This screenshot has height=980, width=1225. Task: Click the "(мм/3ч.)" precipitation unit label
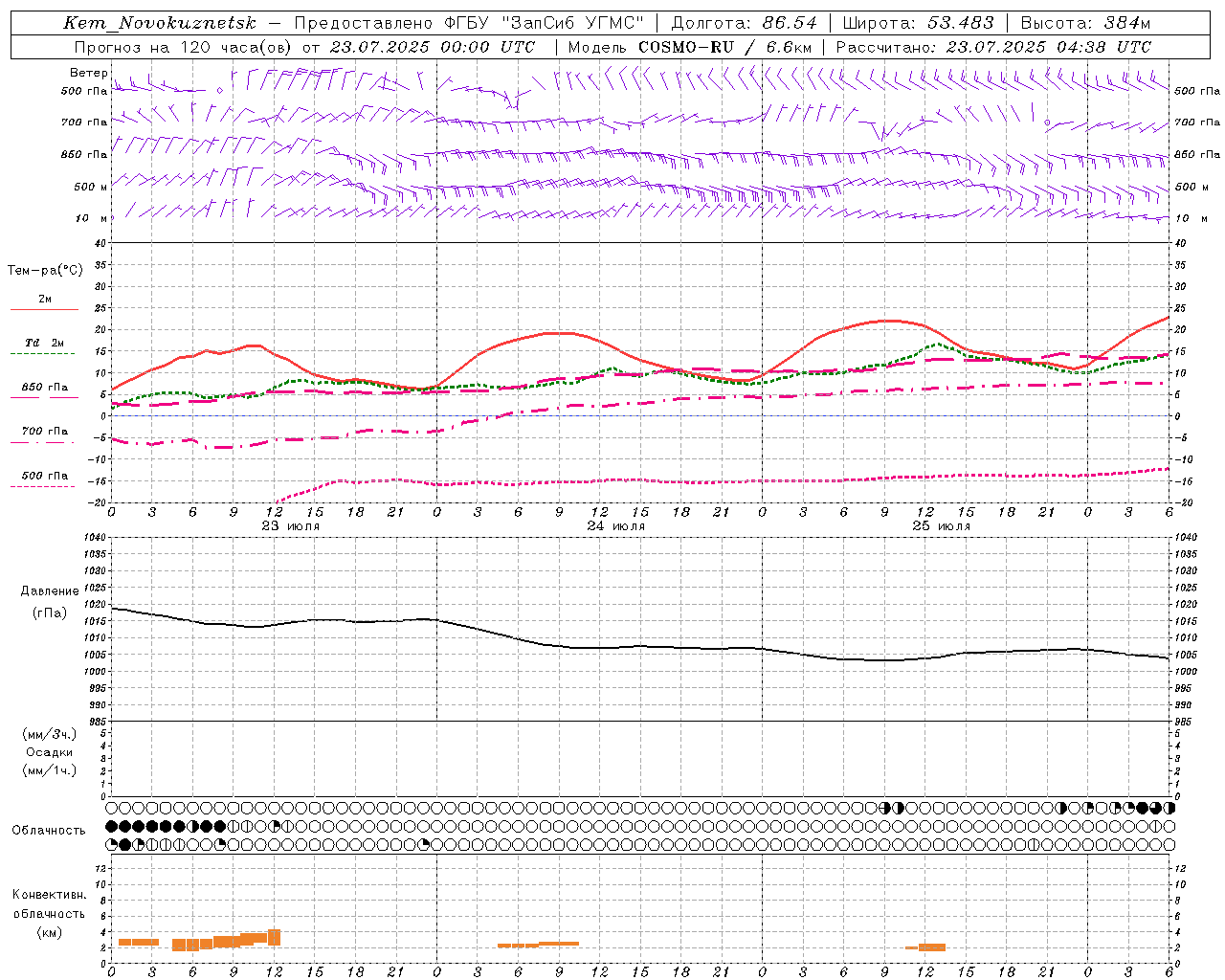pyautogui.click(x=50, y=734)
